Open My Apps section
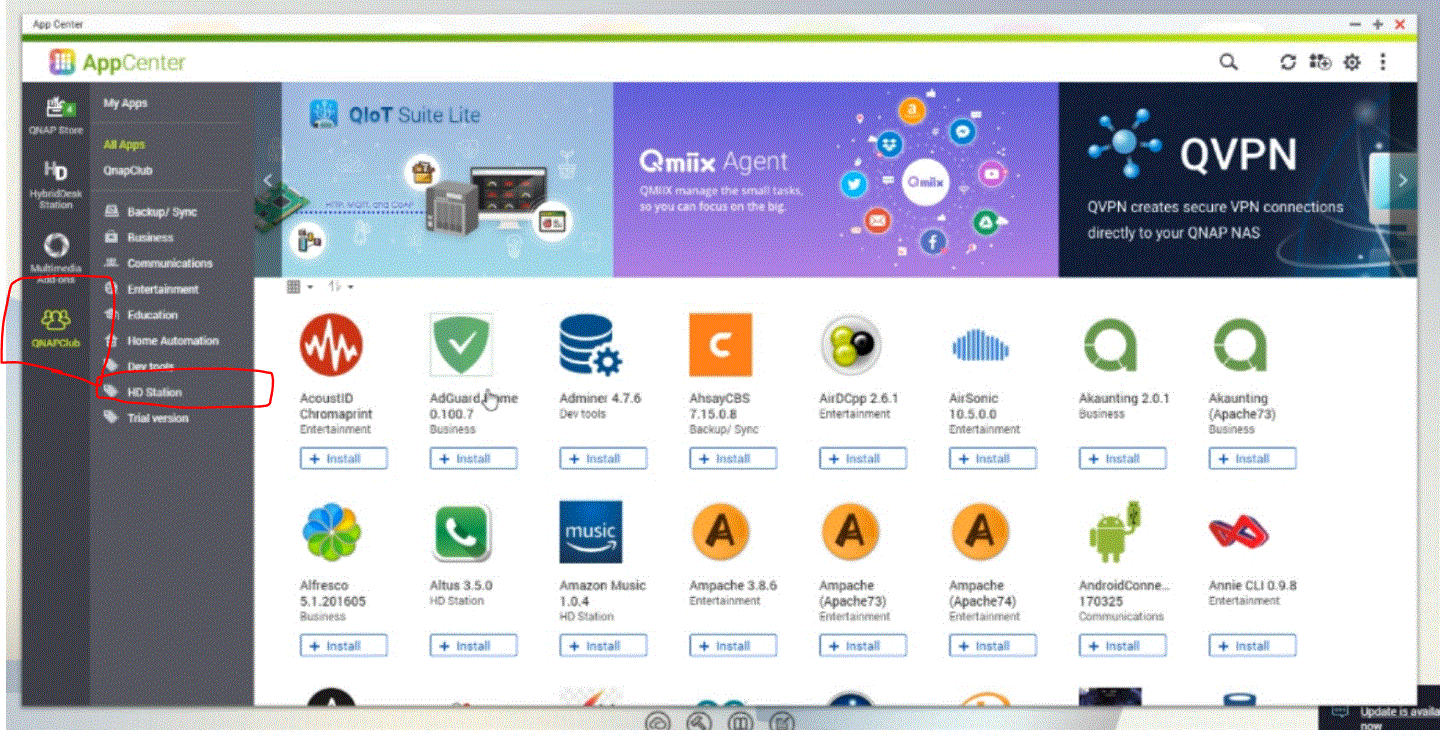 tap(125, 103)
